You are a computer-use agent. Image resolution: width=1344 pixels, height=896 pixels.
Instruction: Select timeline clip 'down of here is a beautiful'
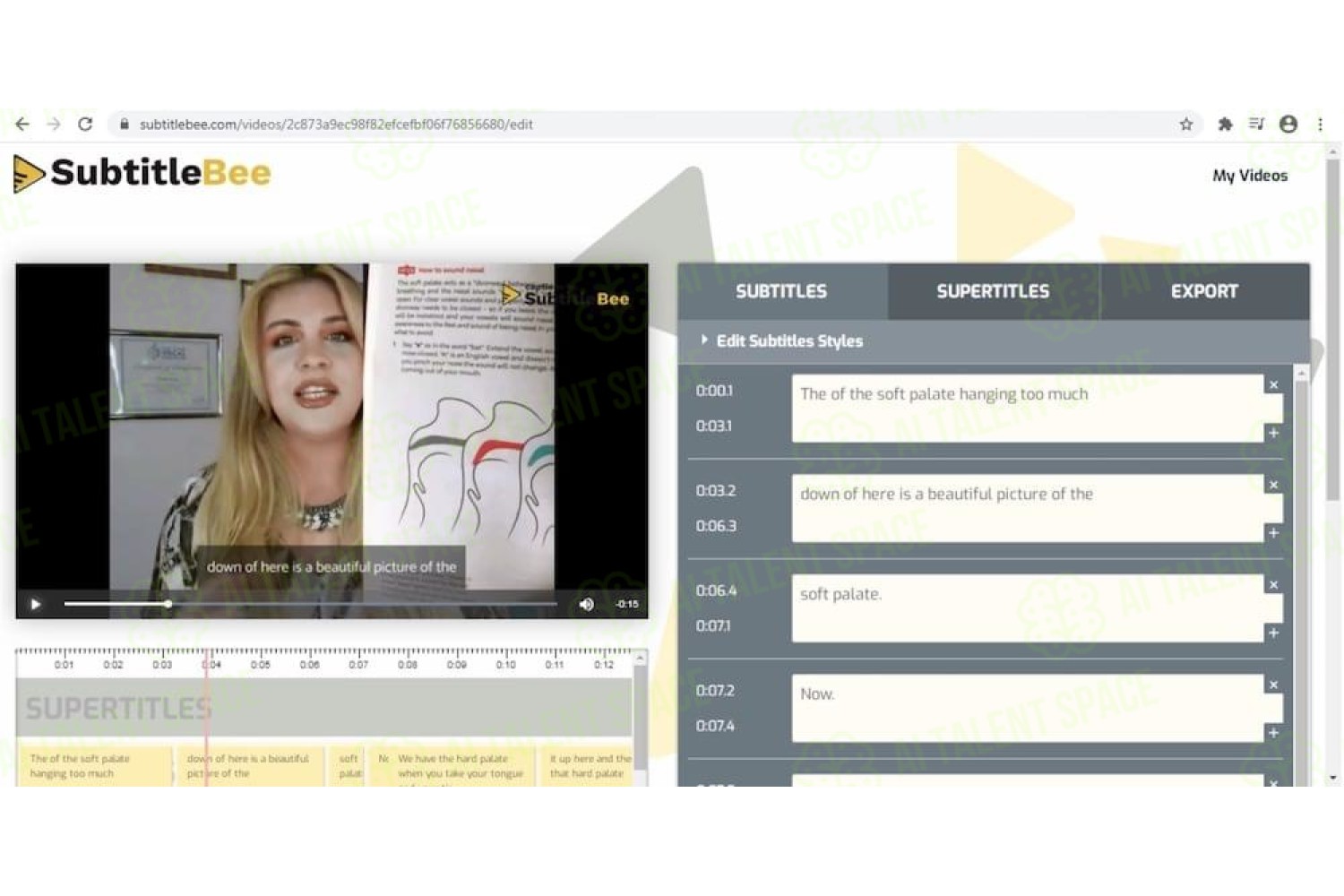pyautogui.click(x=249, y=766)
